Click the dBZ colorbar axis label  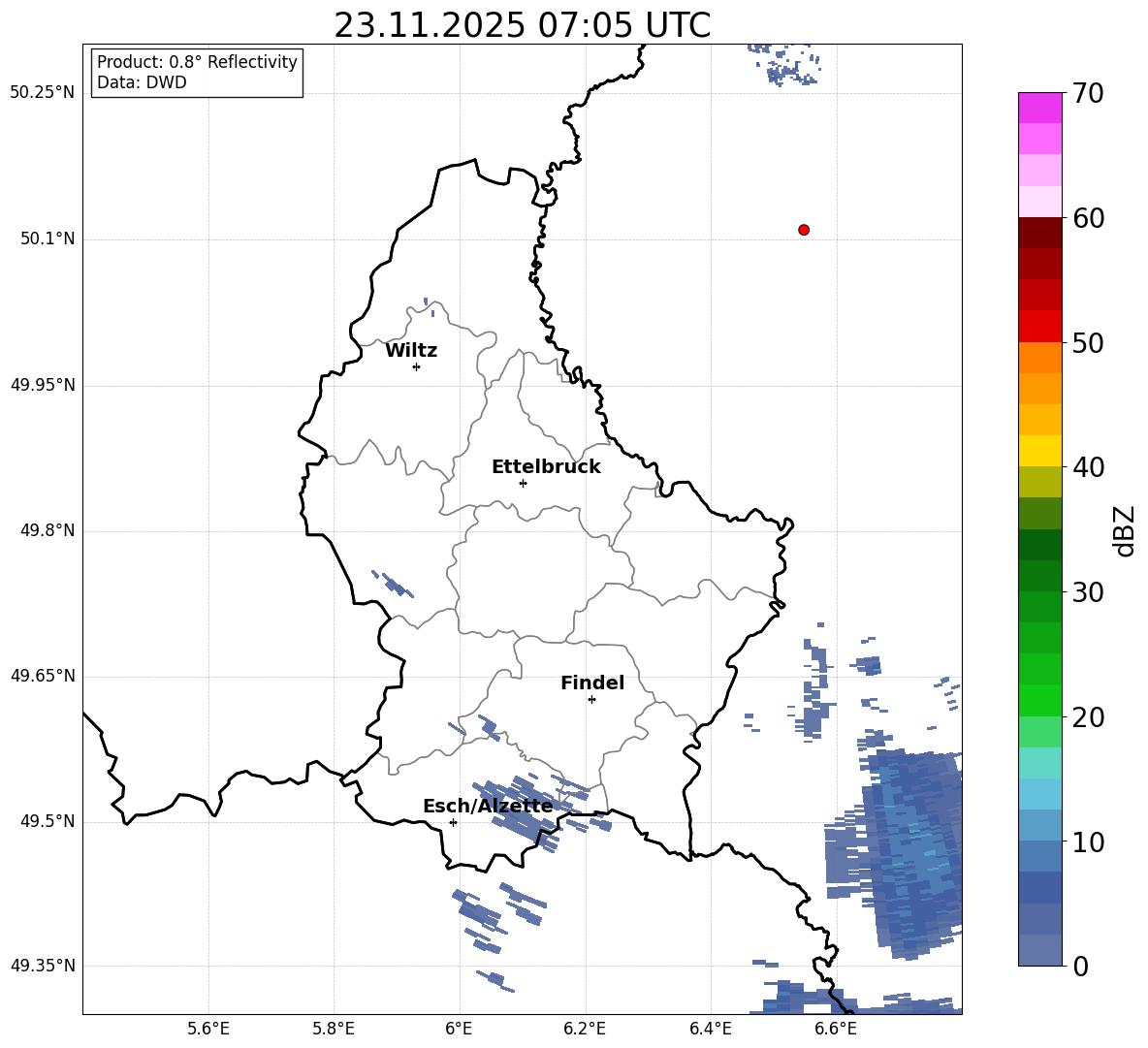pos(1125,530)
